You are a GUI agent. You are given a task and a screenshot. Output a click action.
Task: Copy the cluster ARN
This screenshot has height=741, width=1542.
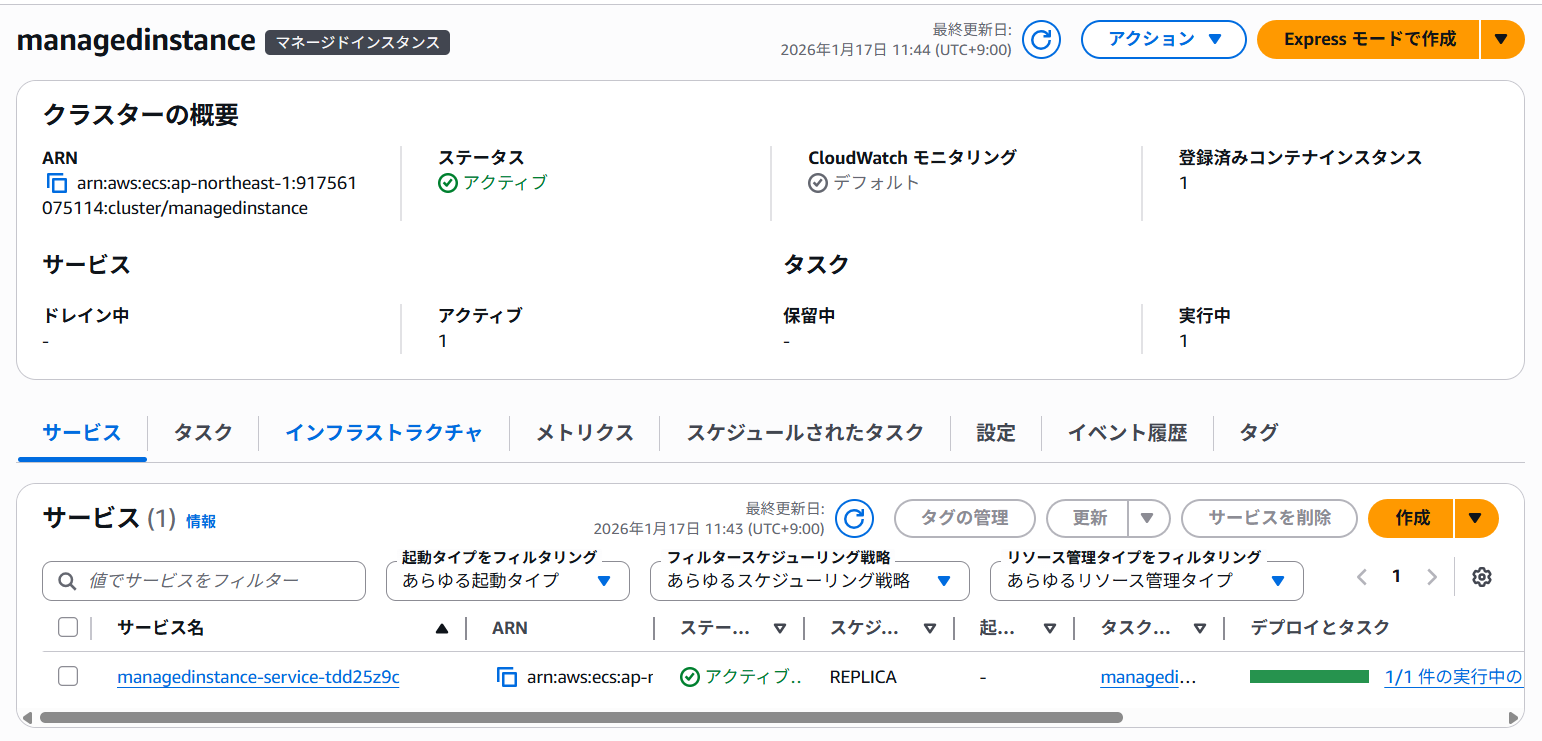(56, 183)
